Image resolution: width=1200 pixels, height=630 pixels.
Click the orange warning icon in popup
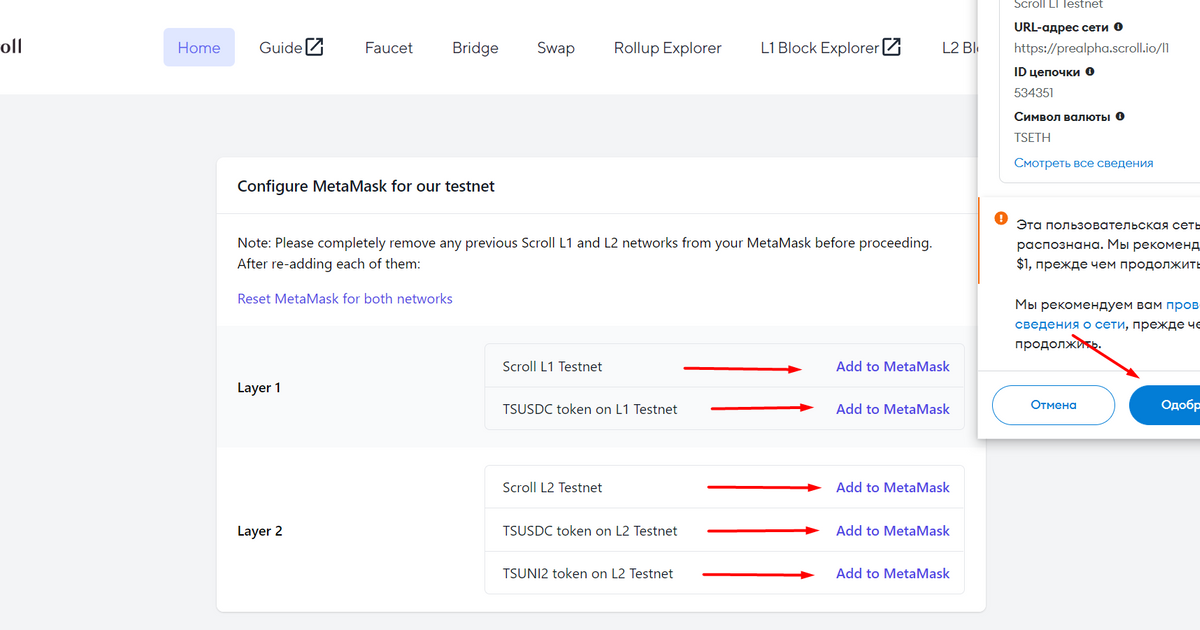1001,218
